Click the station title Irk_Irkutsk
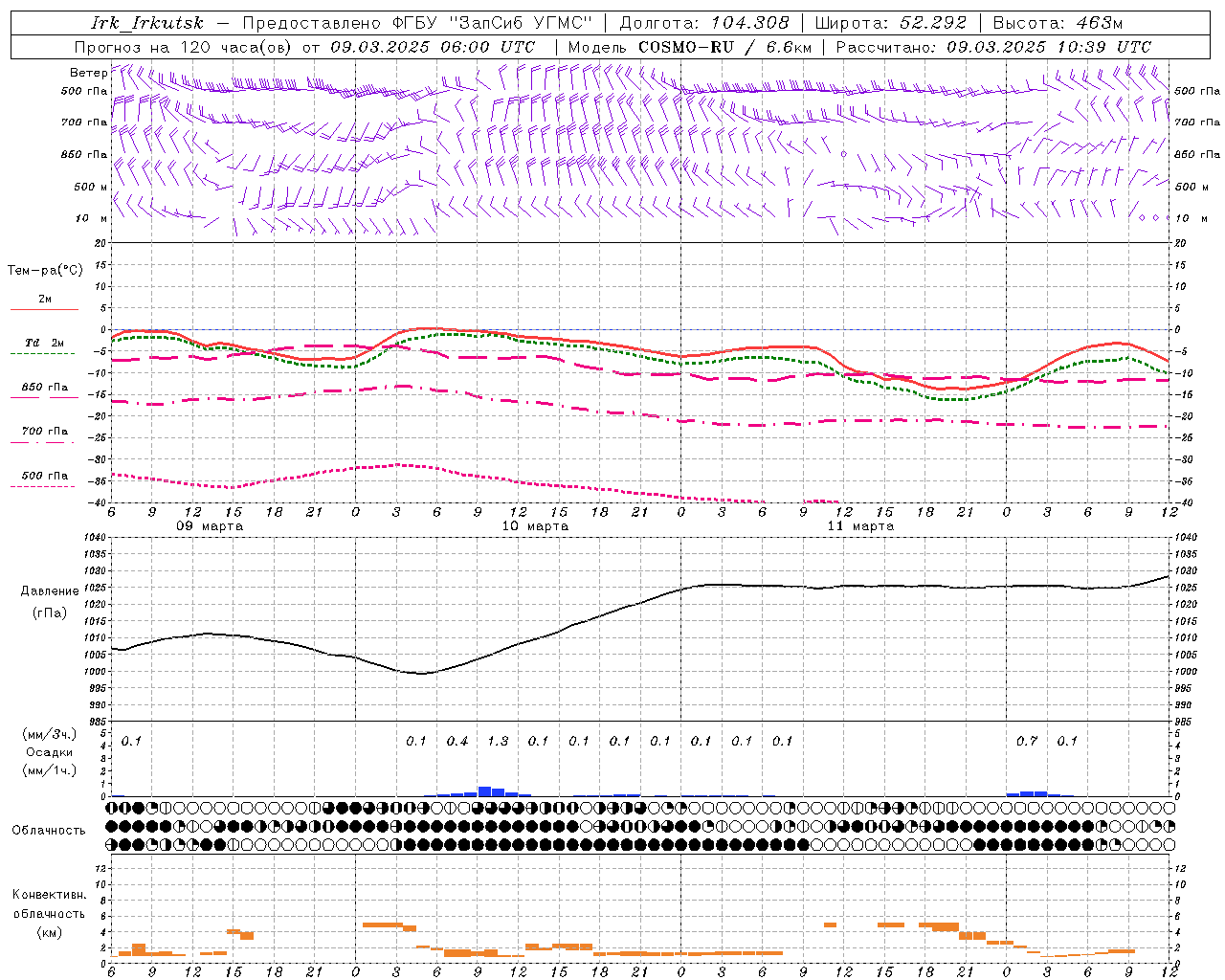Screen dimensions: 1225x980 pyautogui.click(x=147, y=23)
